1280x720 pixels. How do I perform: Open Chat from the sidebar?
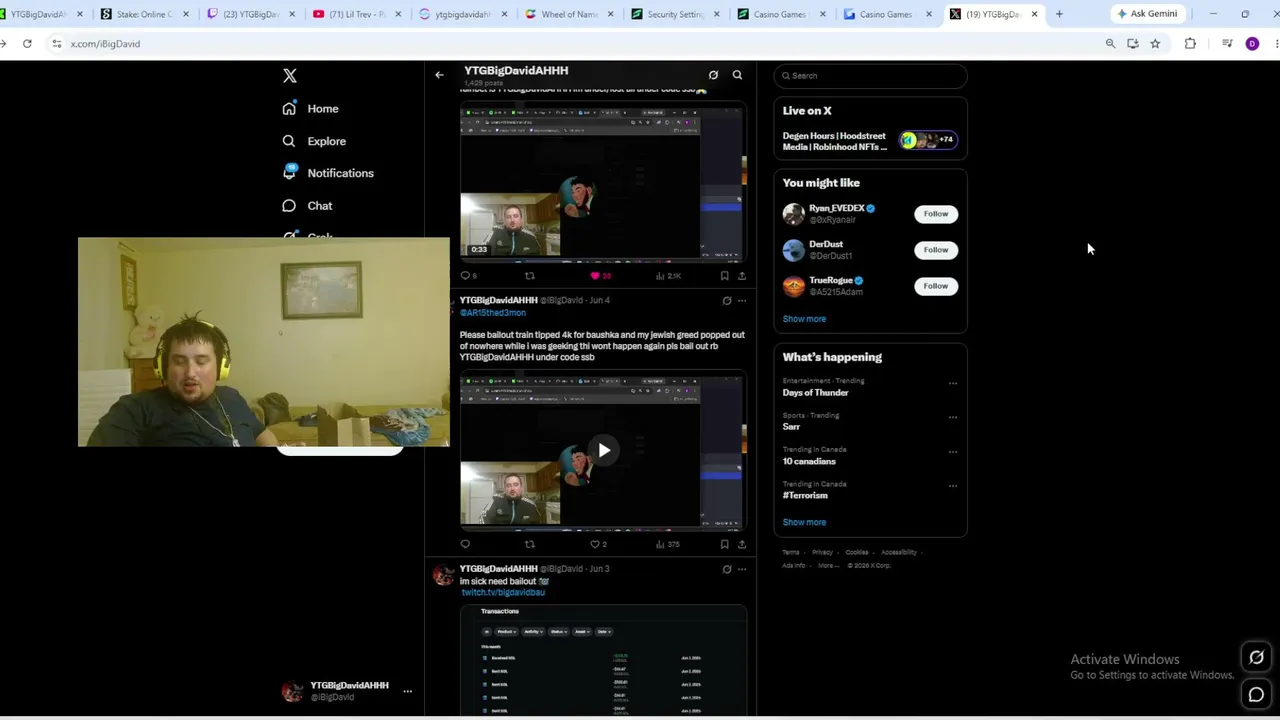307,206
